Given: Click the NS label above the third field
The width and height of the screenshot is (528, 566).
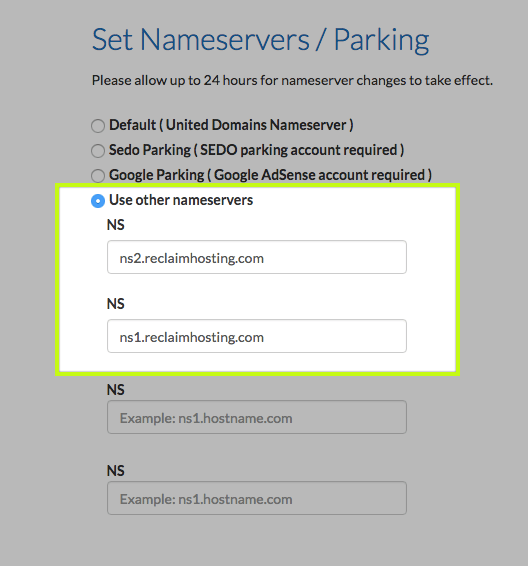Looking at the screenshot, I should point(115,390).
